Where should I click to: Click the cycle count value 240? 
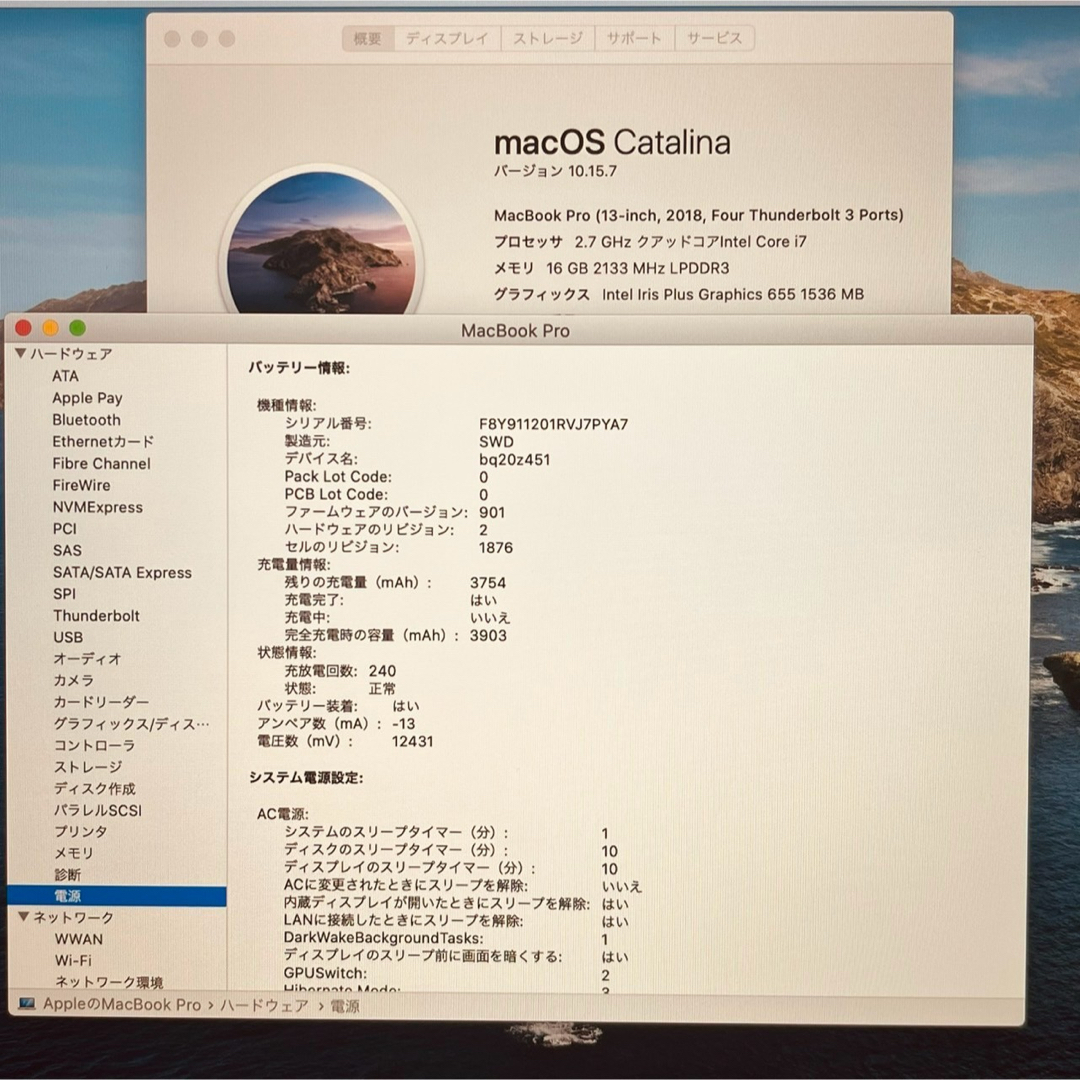point(382,671)
